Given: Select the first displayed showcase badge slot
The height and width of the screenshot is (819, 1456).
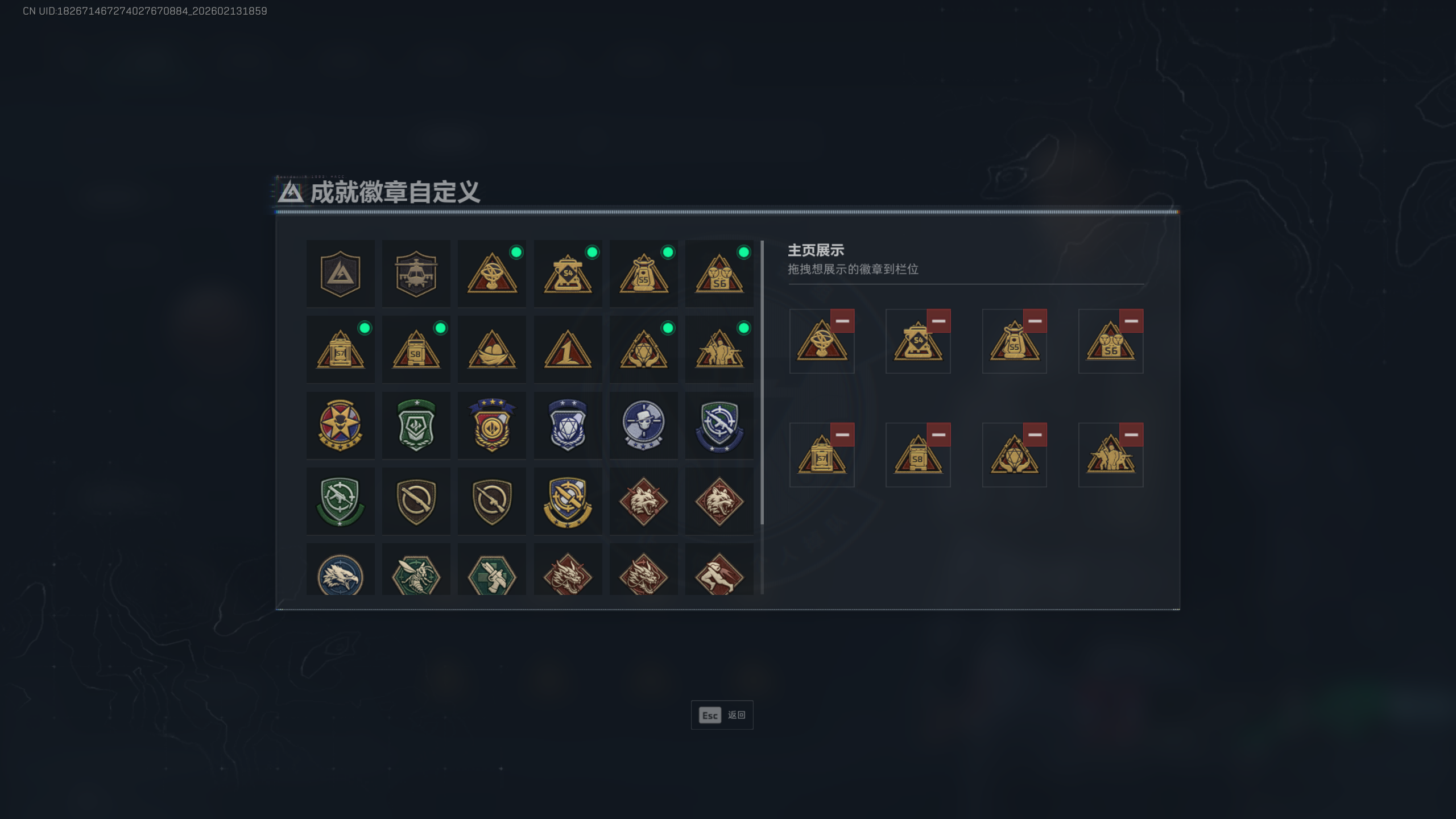Looking at the screenshot, I should click(x=821, y=341).
